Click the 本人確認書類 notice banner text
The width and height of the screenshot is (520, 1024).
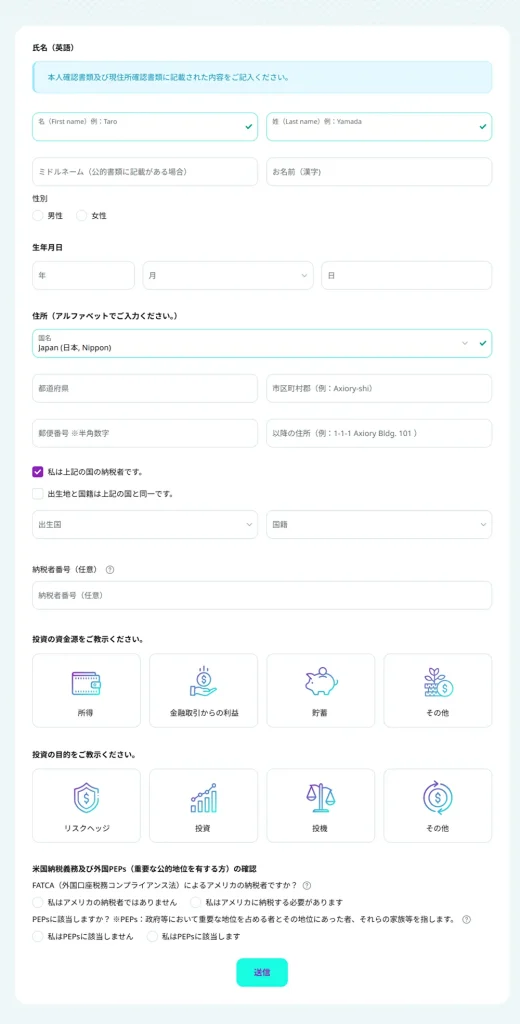pos(169,77)
